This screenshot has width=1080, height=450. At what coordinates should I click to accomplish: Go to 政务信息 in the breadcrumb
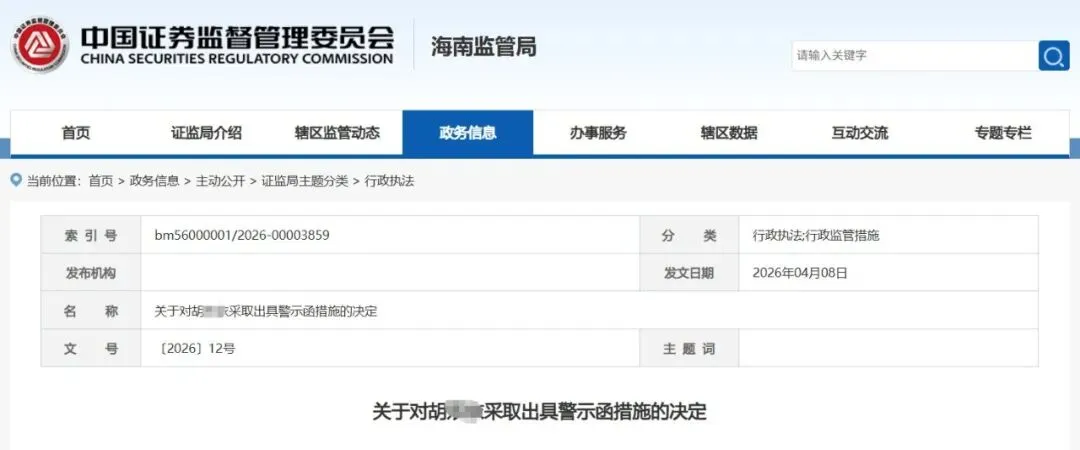154,181
